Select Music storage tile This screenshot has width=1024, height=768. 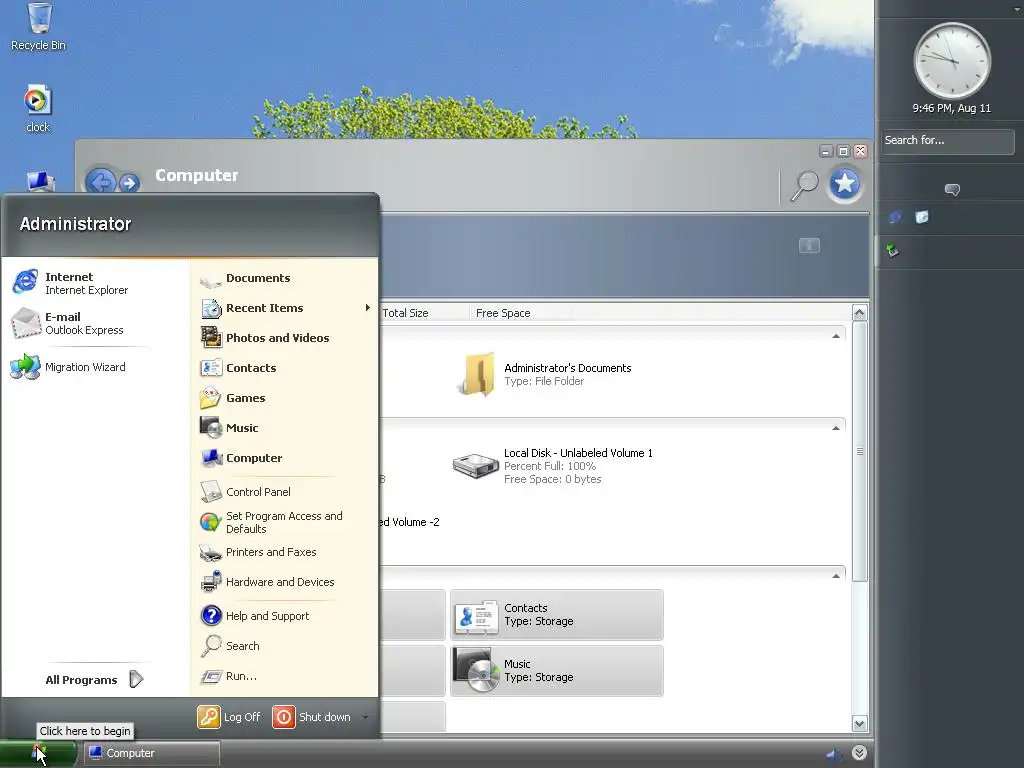557,671
